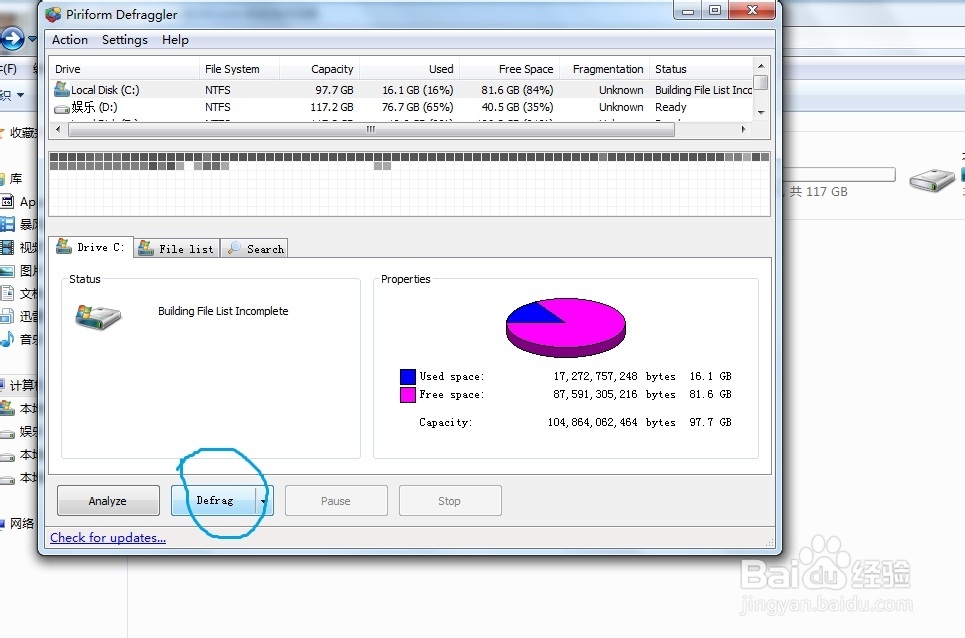Select the 娱乐 (D:) drive icon

pyautogui.click(x=62, y=108)
